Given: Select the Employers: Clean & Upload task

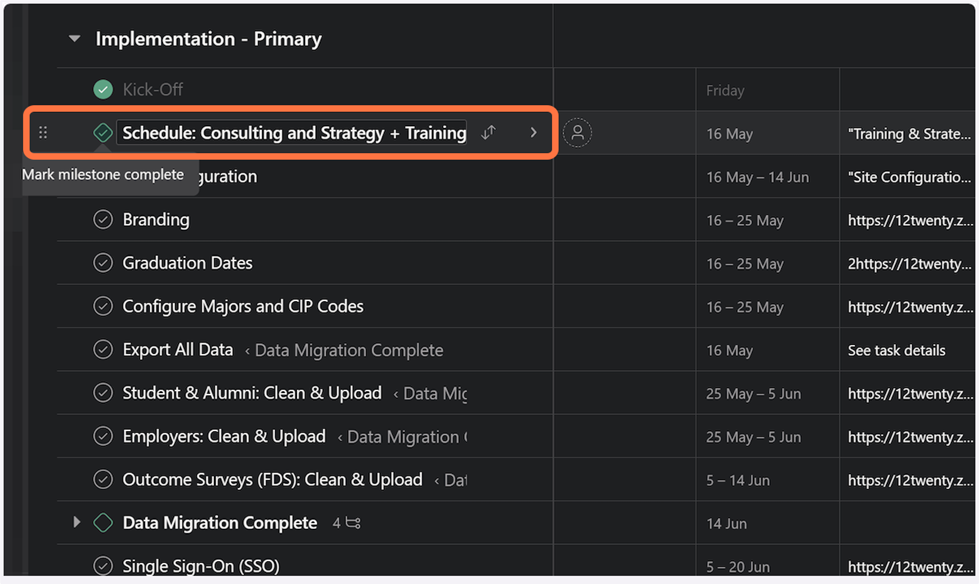Looking at the screenshot, I should pos(223,437).
